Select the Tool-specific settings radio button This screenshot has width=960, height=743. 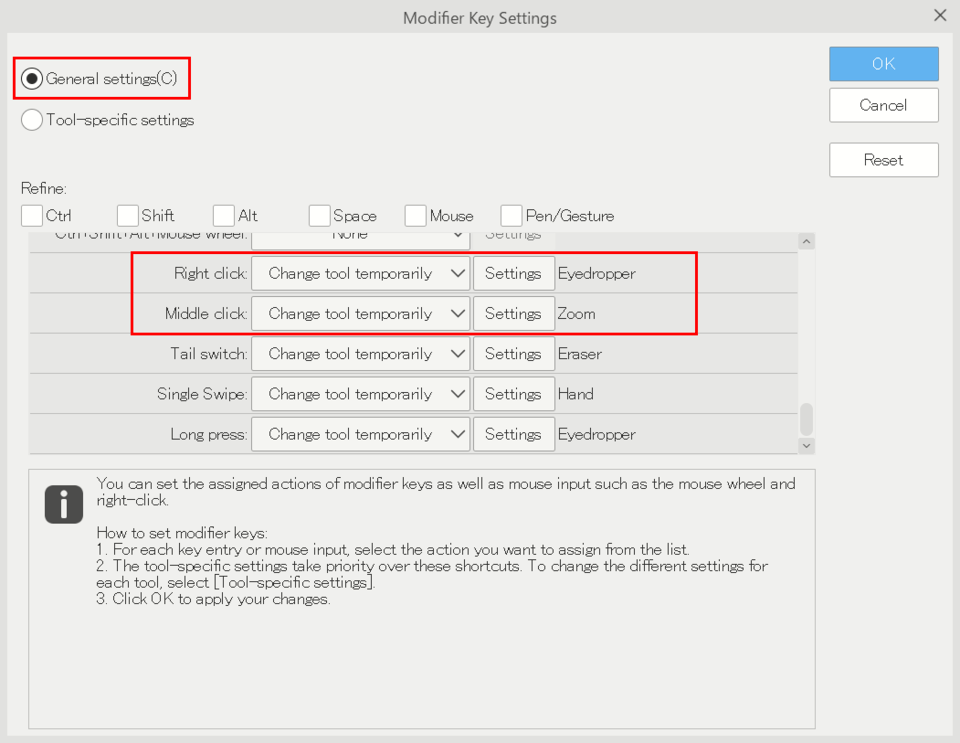[x=32, y=119]
